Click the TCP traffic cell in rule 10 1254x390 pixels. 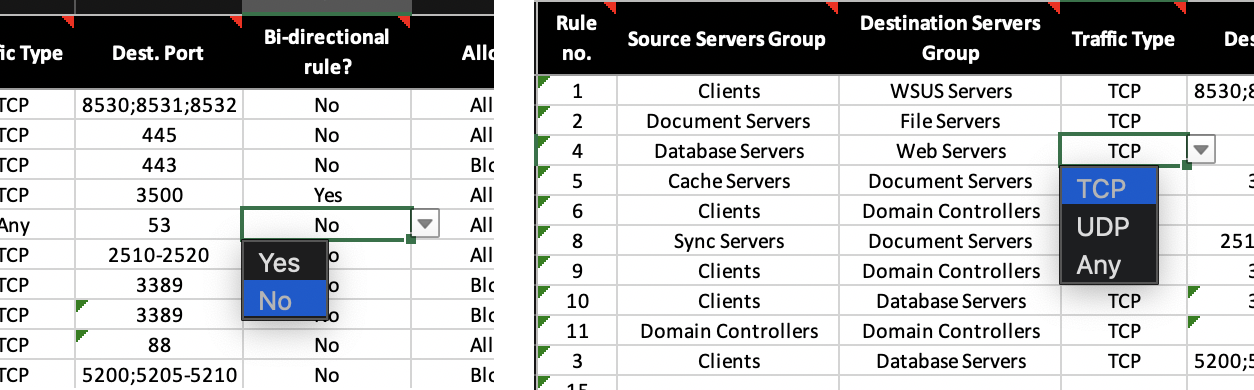point(1123,301)
